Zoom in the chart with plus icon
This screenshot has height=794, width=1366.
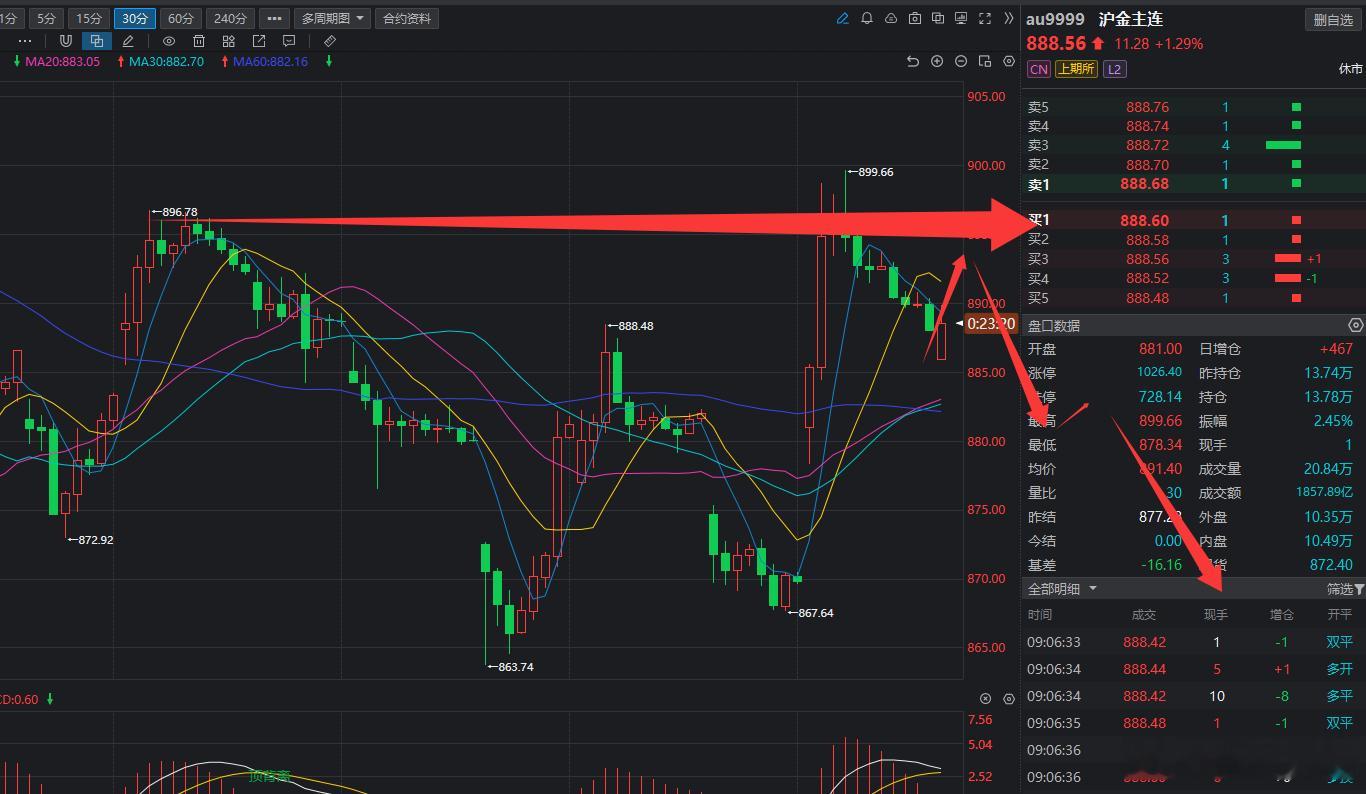click(x=937, y=62)
